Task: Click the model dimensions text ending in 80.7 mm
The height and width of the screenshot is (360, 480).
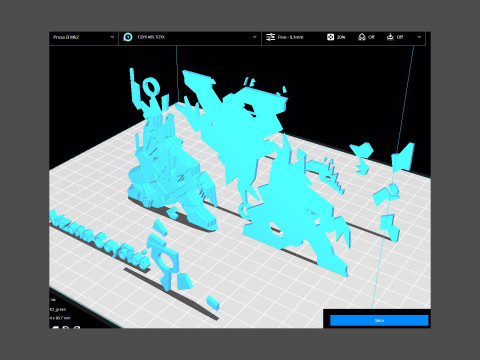Action: [60, 318]
